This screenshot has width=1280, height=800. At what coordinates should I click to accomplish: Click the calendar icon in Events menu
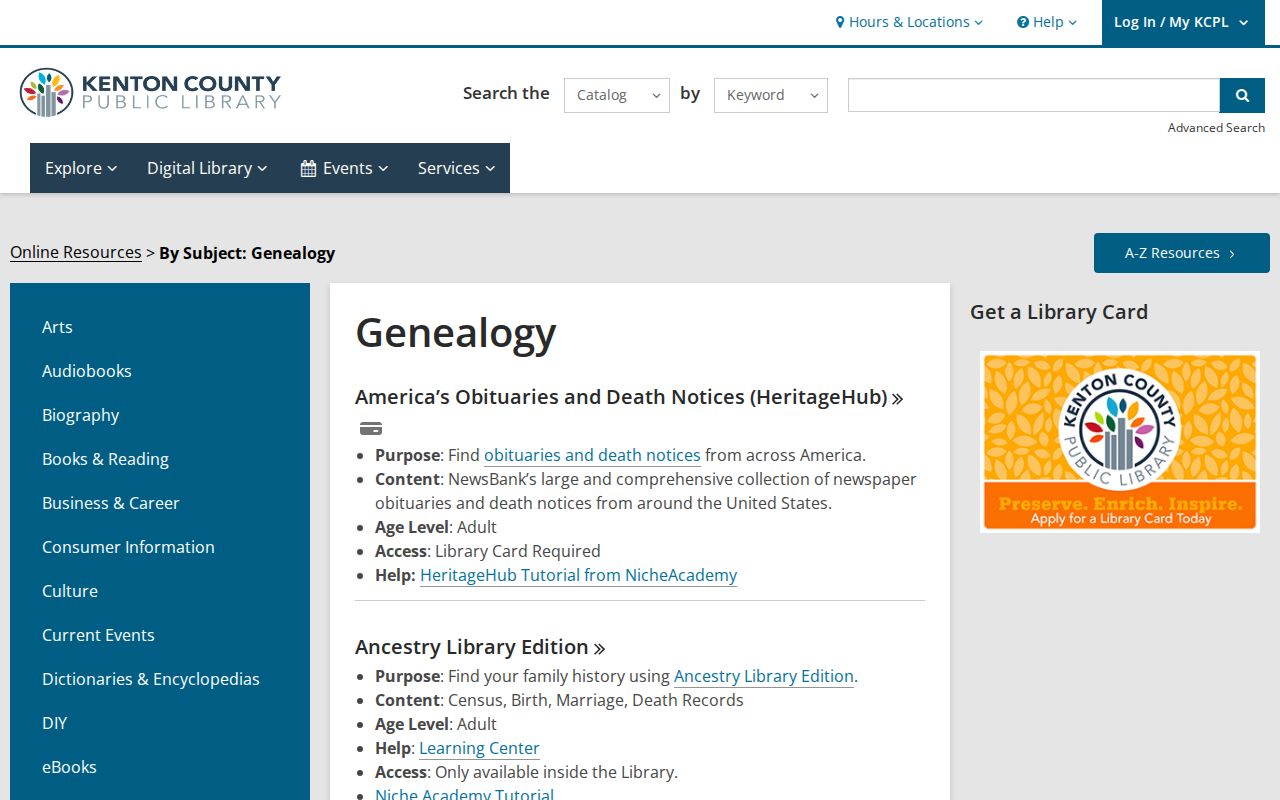pyautogui.click(x=308, y=169)
